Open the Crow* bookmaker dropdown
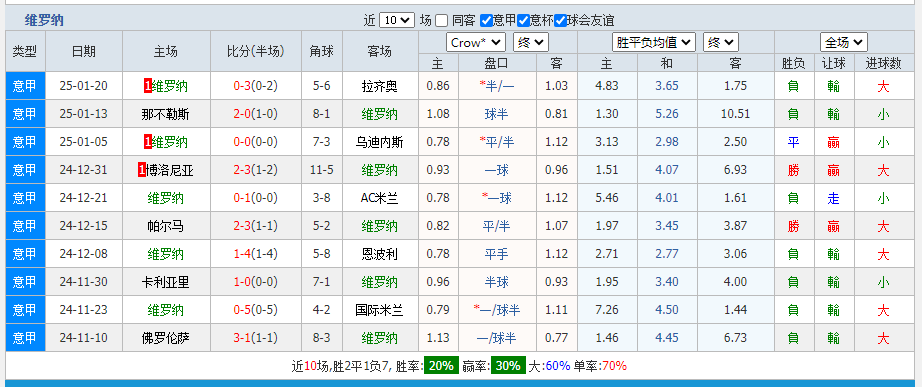922x387 pixels. [x=476, y=42]
